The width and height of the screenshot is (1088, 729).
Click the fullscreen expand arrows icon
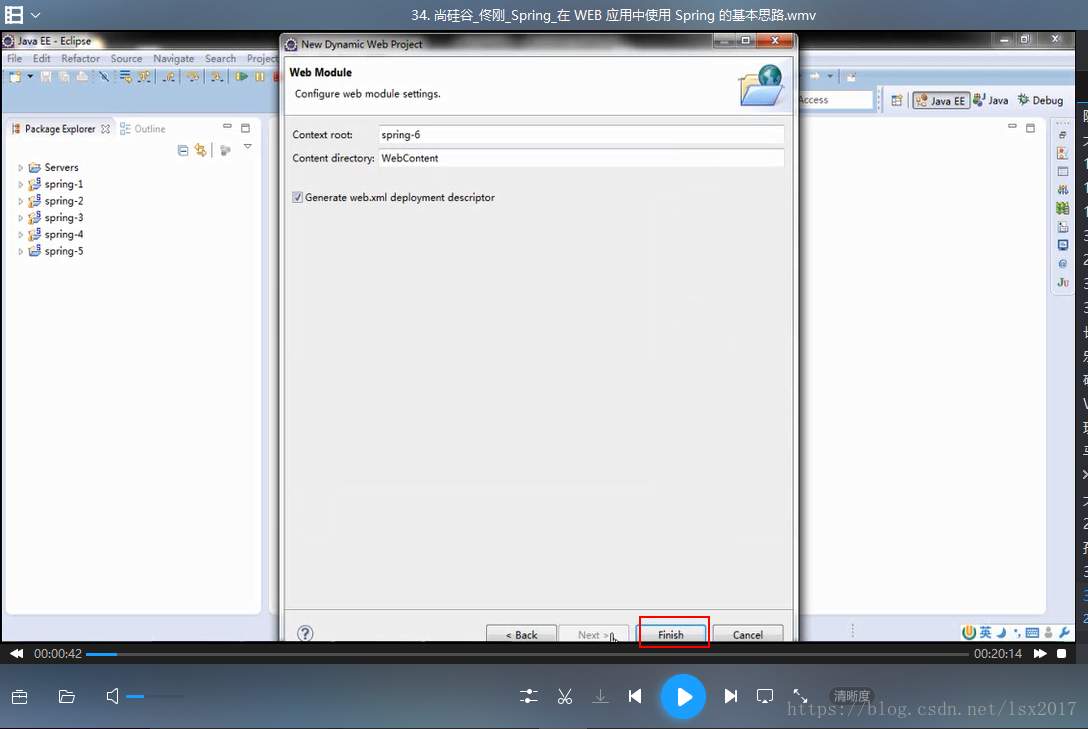point(800,696)
